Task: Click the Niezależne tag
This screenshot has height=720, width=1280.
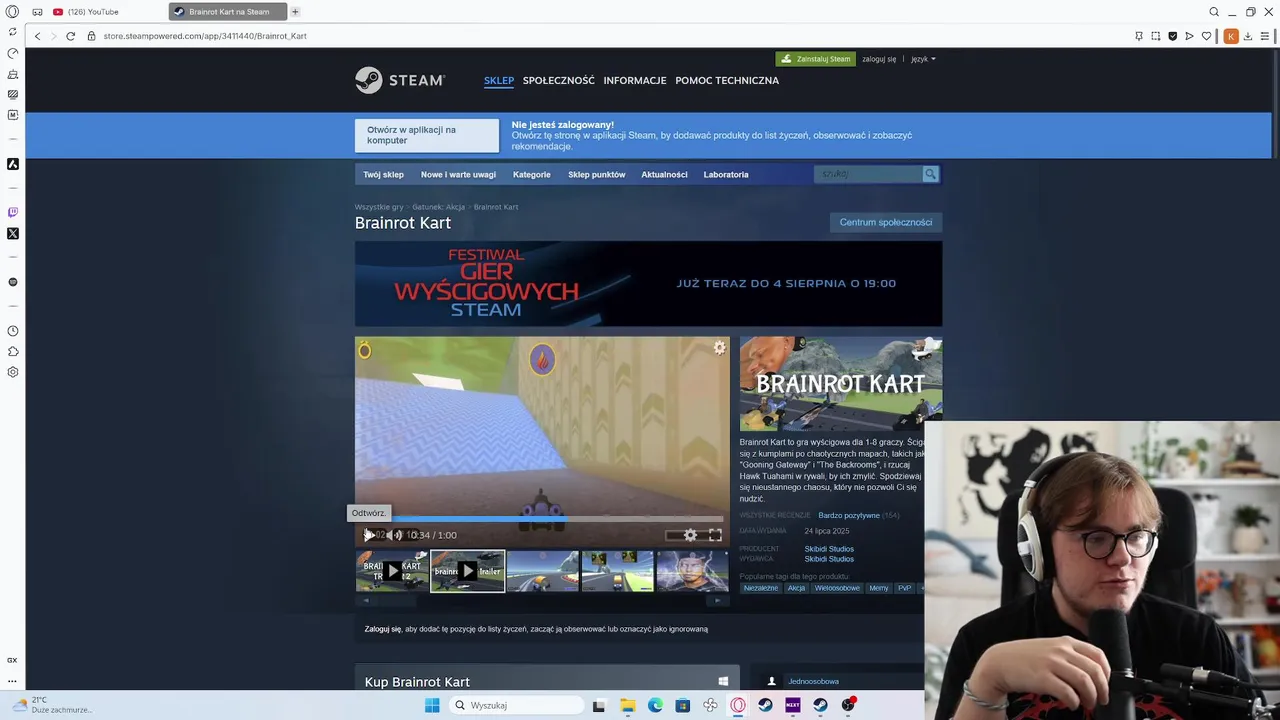Action: (x=760, y=588)
